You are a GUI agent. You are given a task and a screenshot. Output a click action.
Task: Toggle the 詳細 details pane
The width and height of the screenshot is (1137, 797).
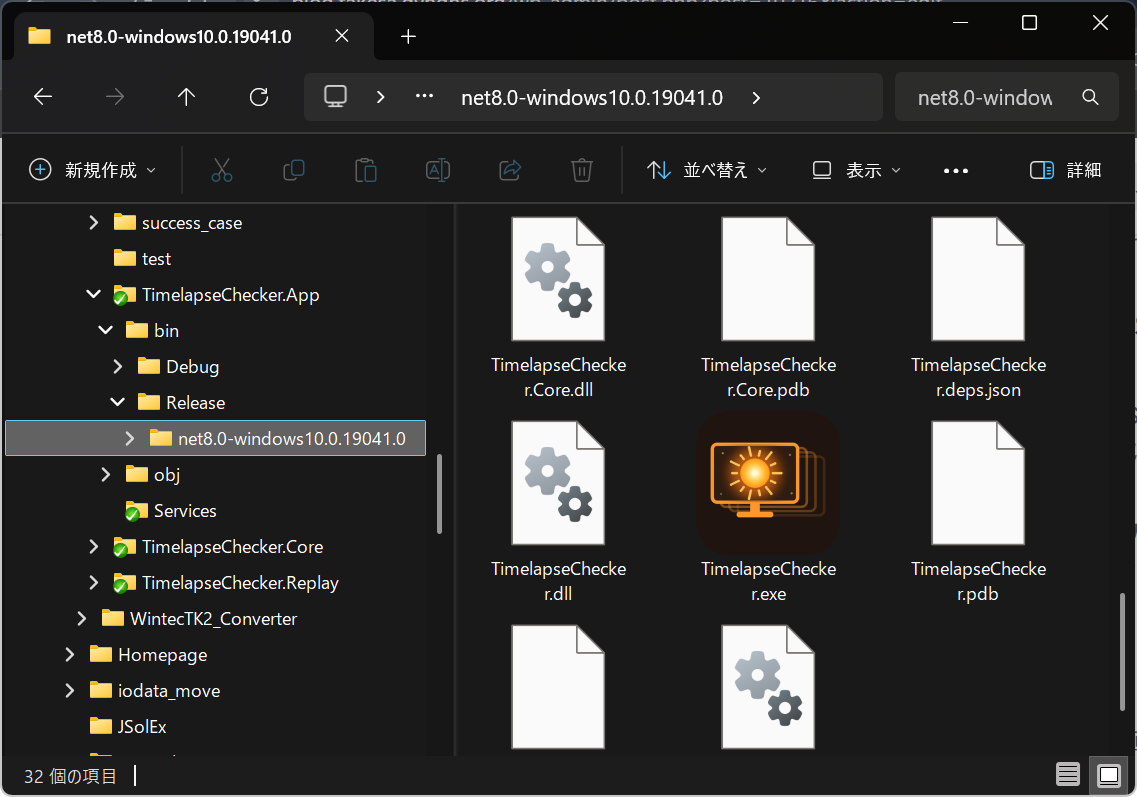point(1066,170)
